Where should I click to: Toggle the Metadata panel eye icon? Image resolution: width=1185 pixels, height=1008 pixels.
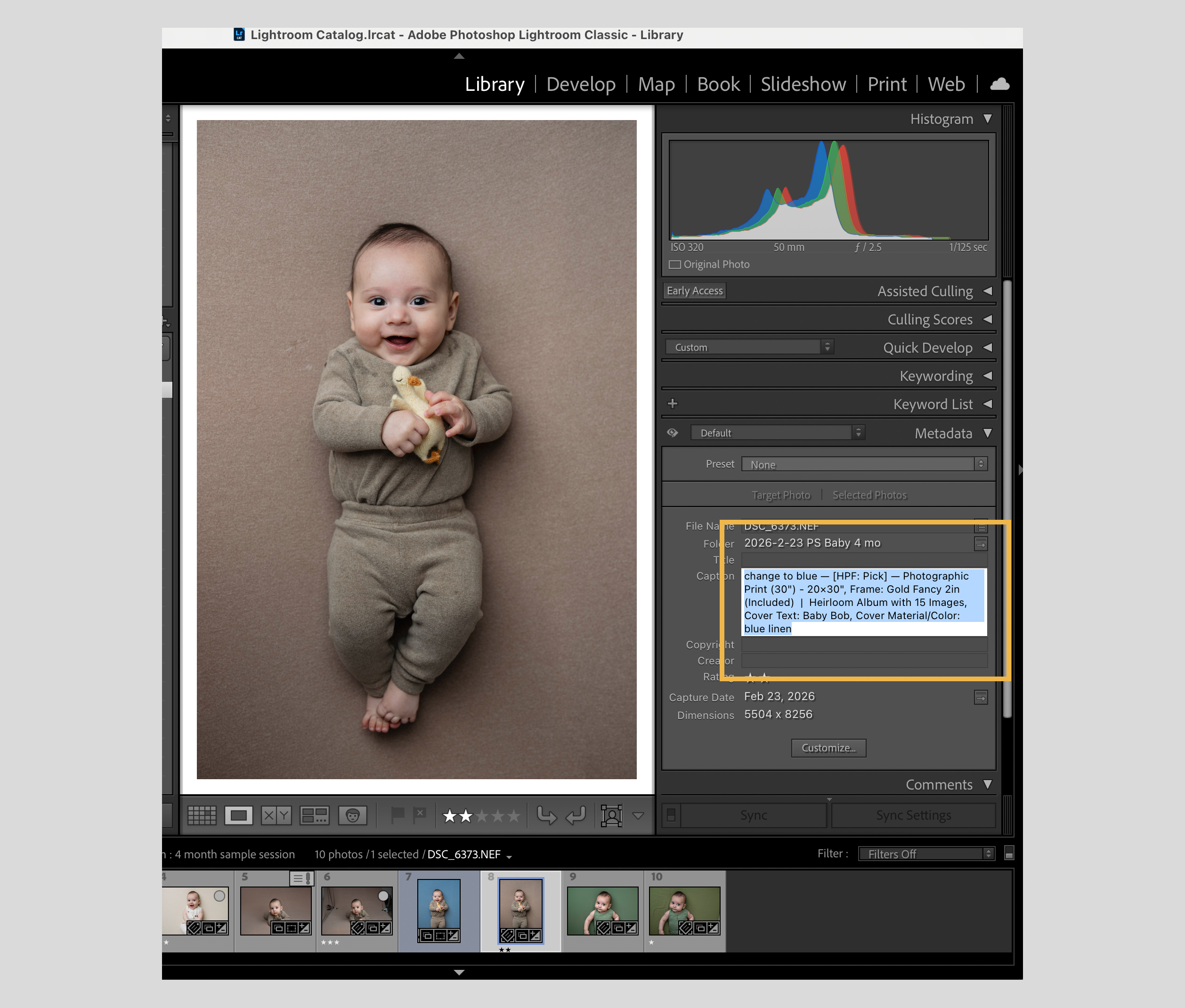(672, 433)
